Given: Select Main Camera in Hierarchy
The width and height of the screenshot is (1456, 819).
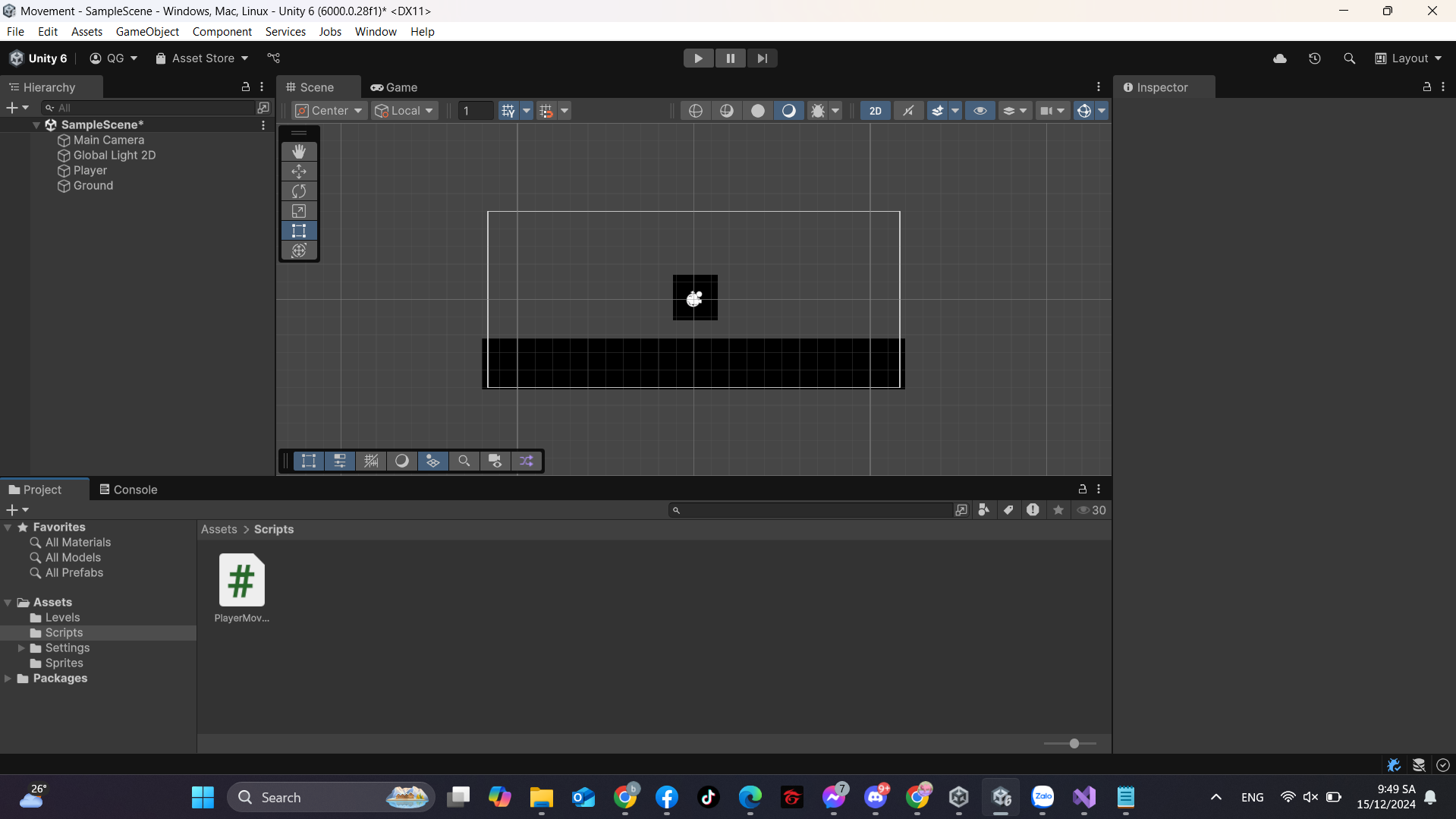Looking at the screenshot, I should (x=108, y=140).
